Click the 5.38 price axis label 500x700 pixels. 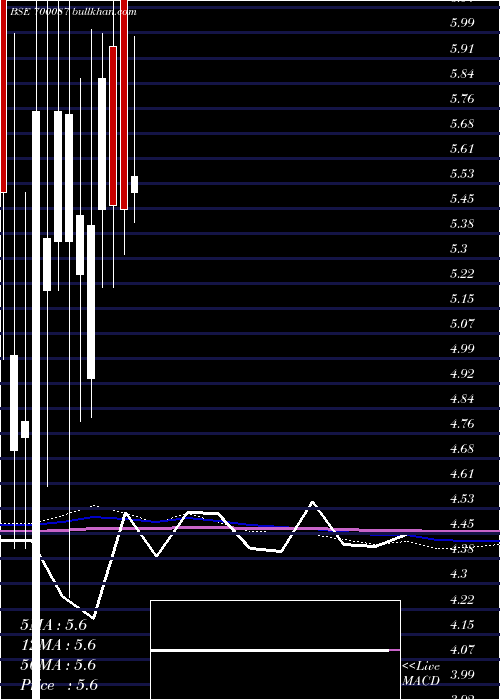[462, 223]
